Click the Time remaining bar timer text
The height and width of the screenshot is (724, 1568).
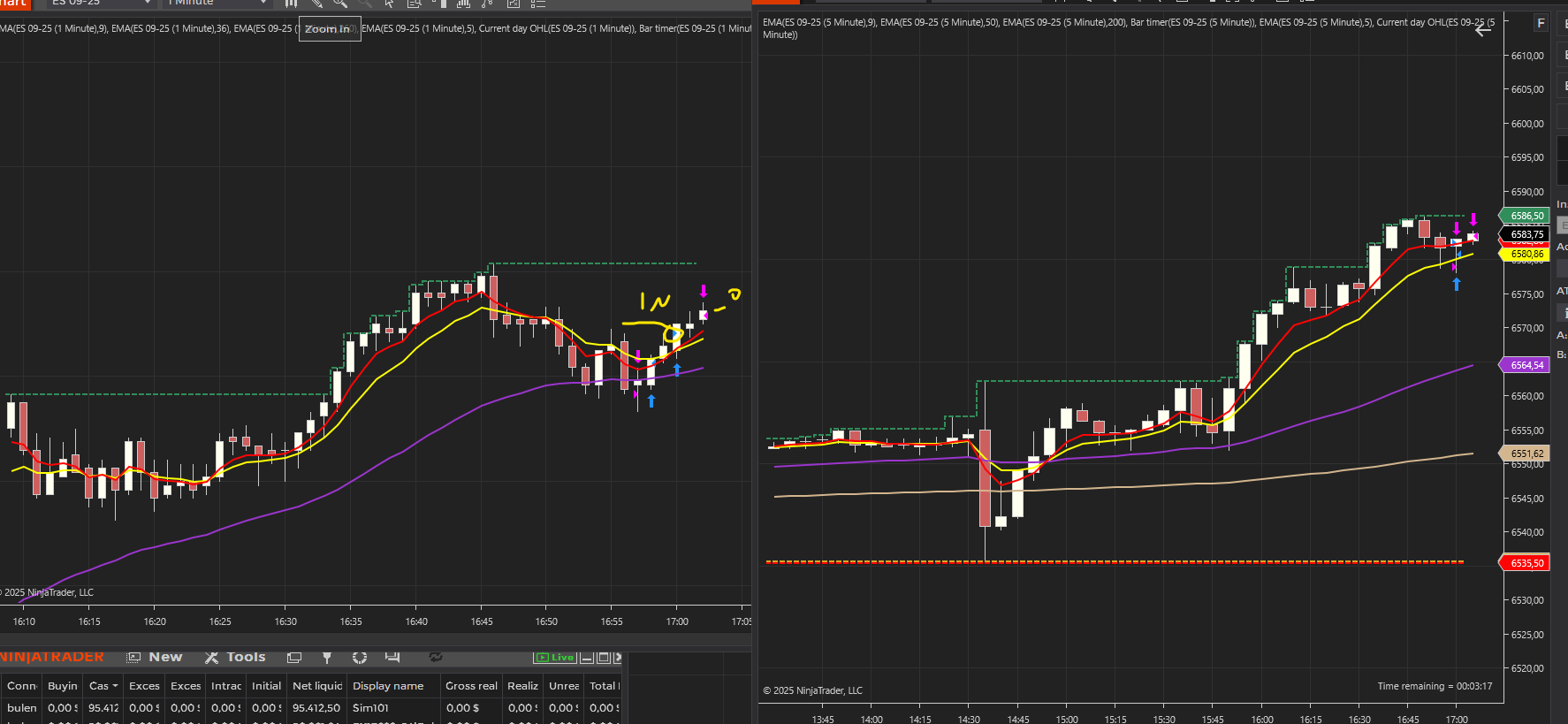1435,686
